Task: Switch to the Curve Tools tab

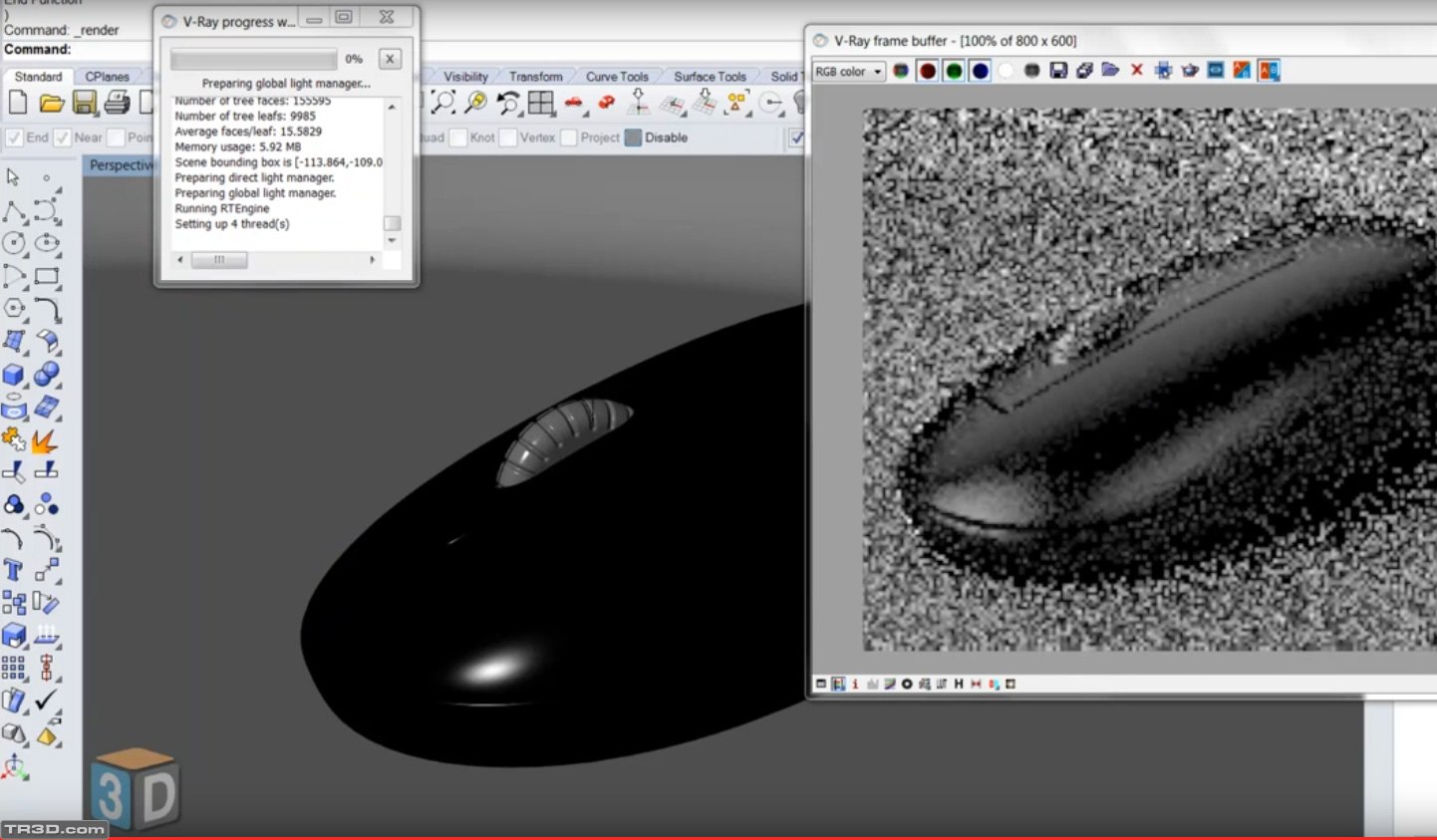Action: [616, 77]
